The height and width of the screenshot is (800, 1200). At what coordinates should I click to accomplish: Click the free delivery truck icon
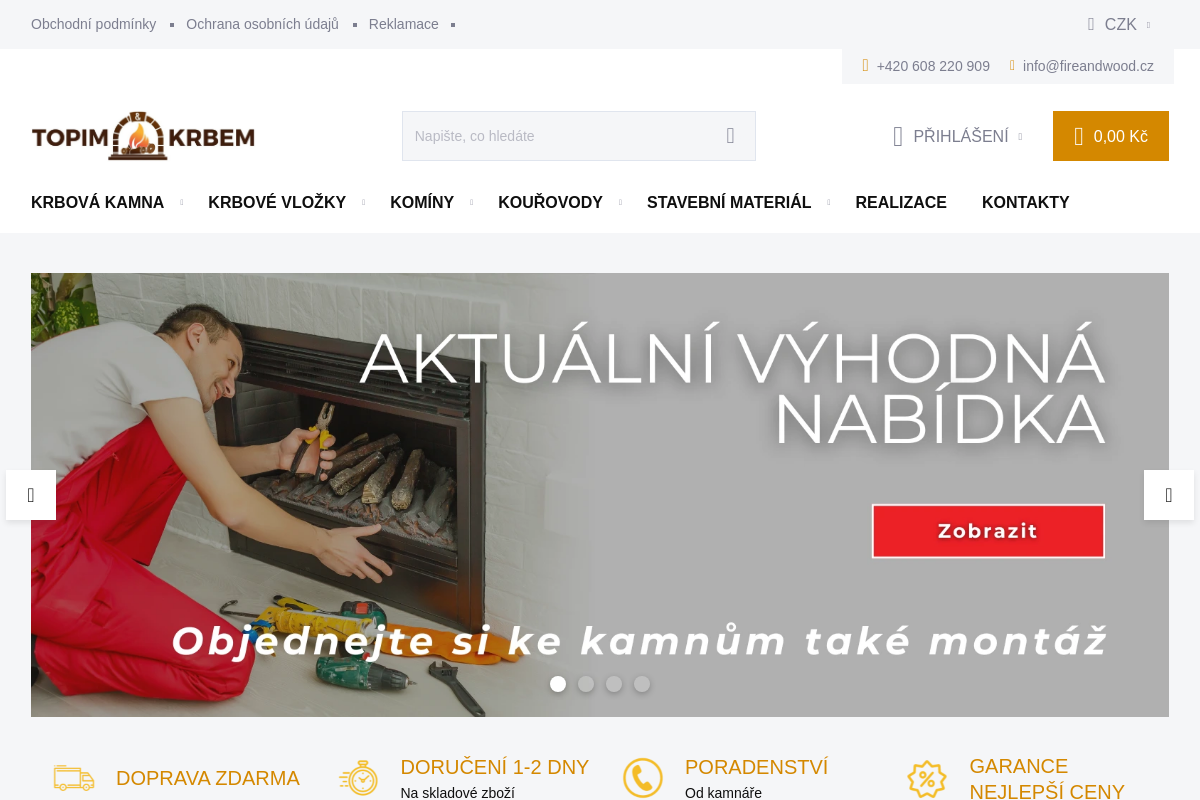(74, 778)
